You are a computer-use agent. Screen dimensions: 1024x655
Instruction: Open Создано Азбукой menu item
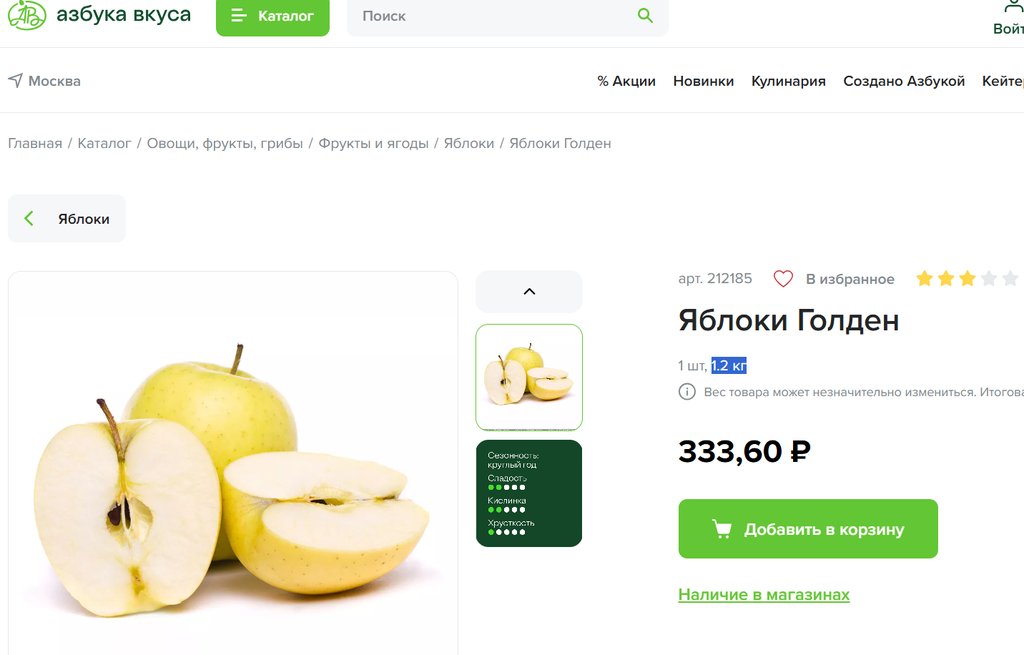click(904, 81)
